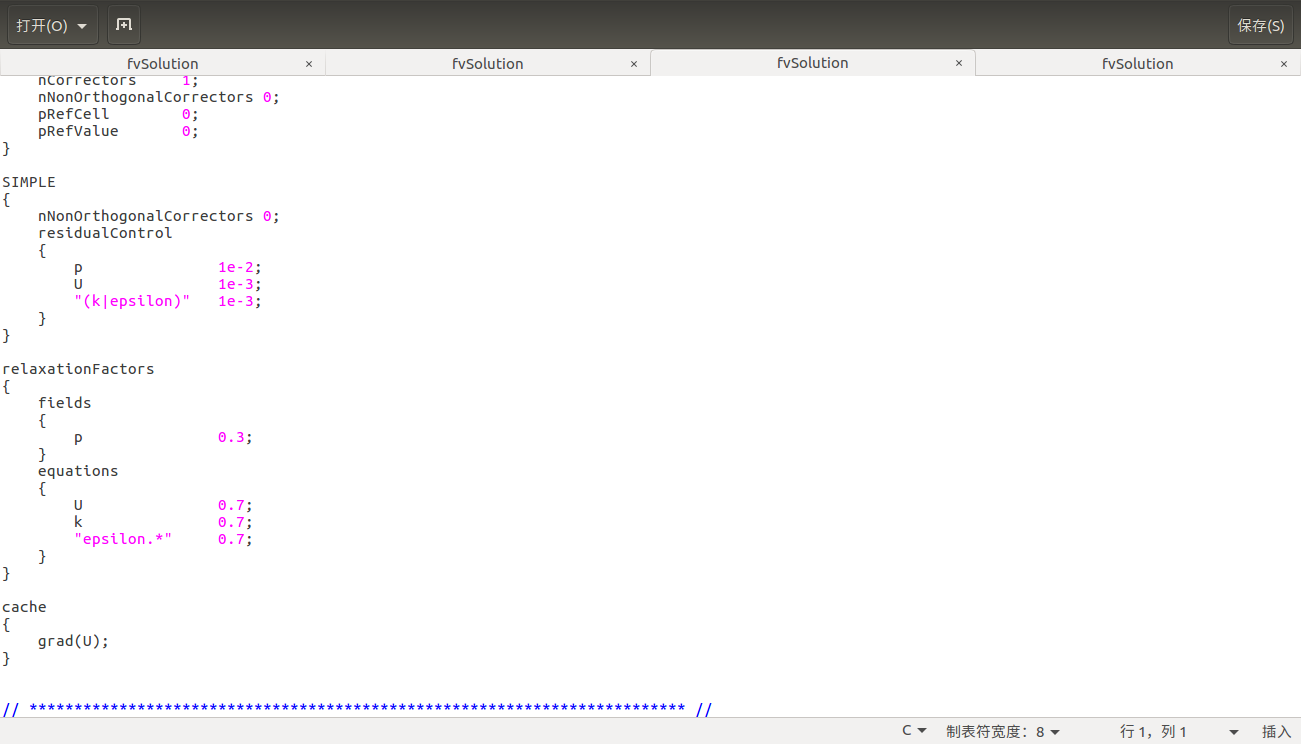The image size is (1301, 744).
Task: Open the 打开(O) file dropdown
Action: click(x=52, y=25)
